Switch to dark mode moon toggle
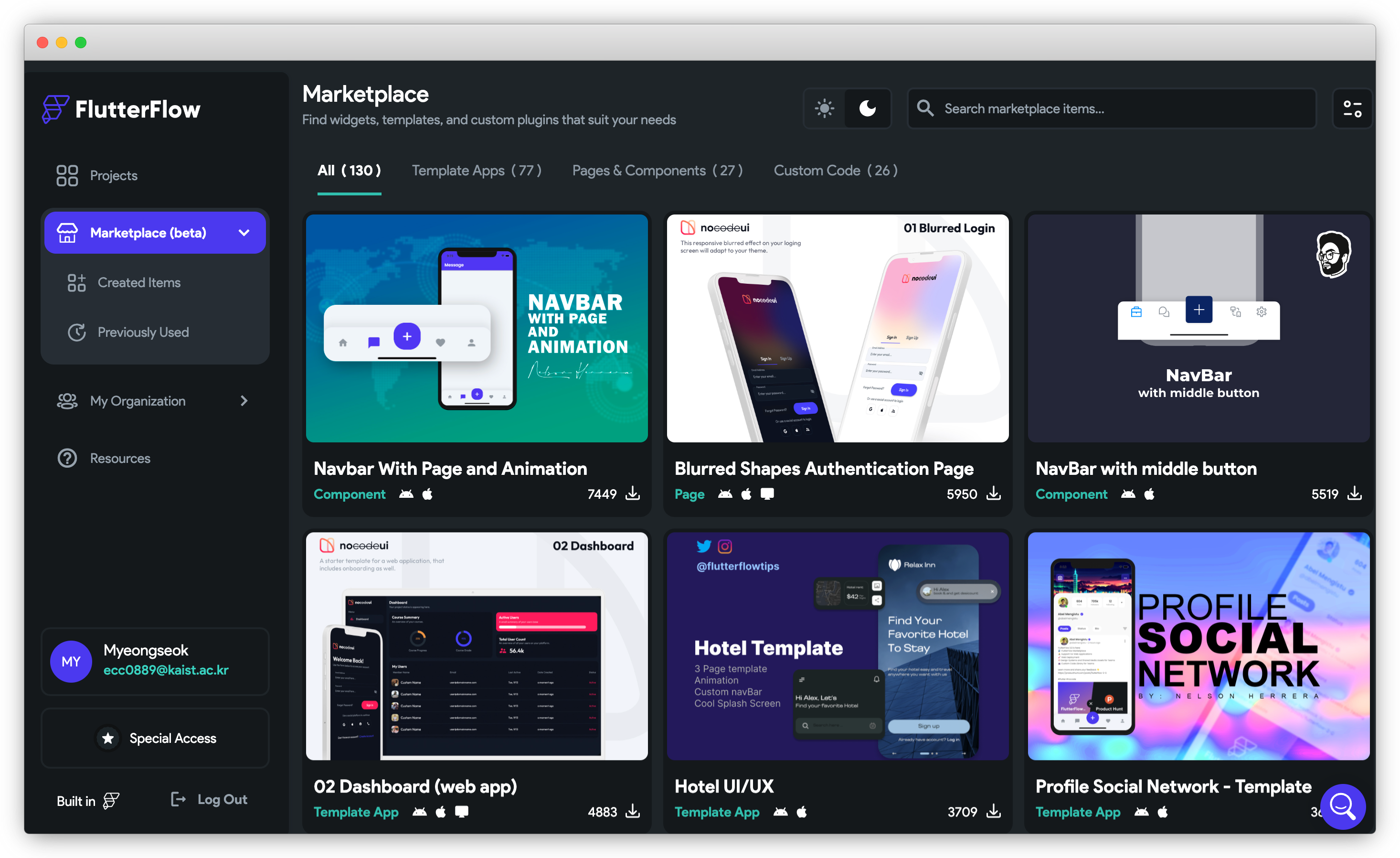The width and height of the screenshot is (1400, 858). (x=867, y=108)
